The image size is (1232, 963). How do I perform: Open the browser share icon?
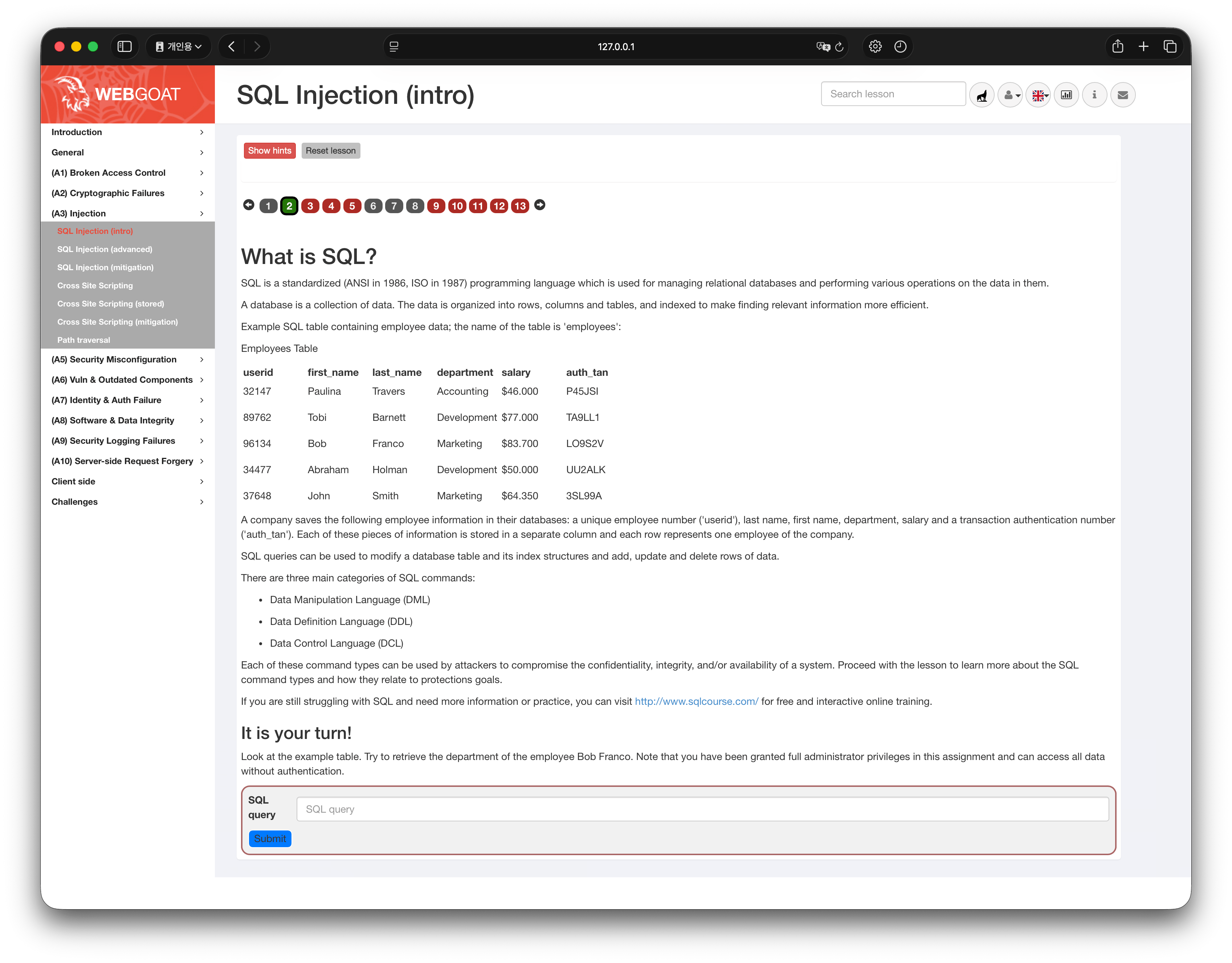(1118, 46)
